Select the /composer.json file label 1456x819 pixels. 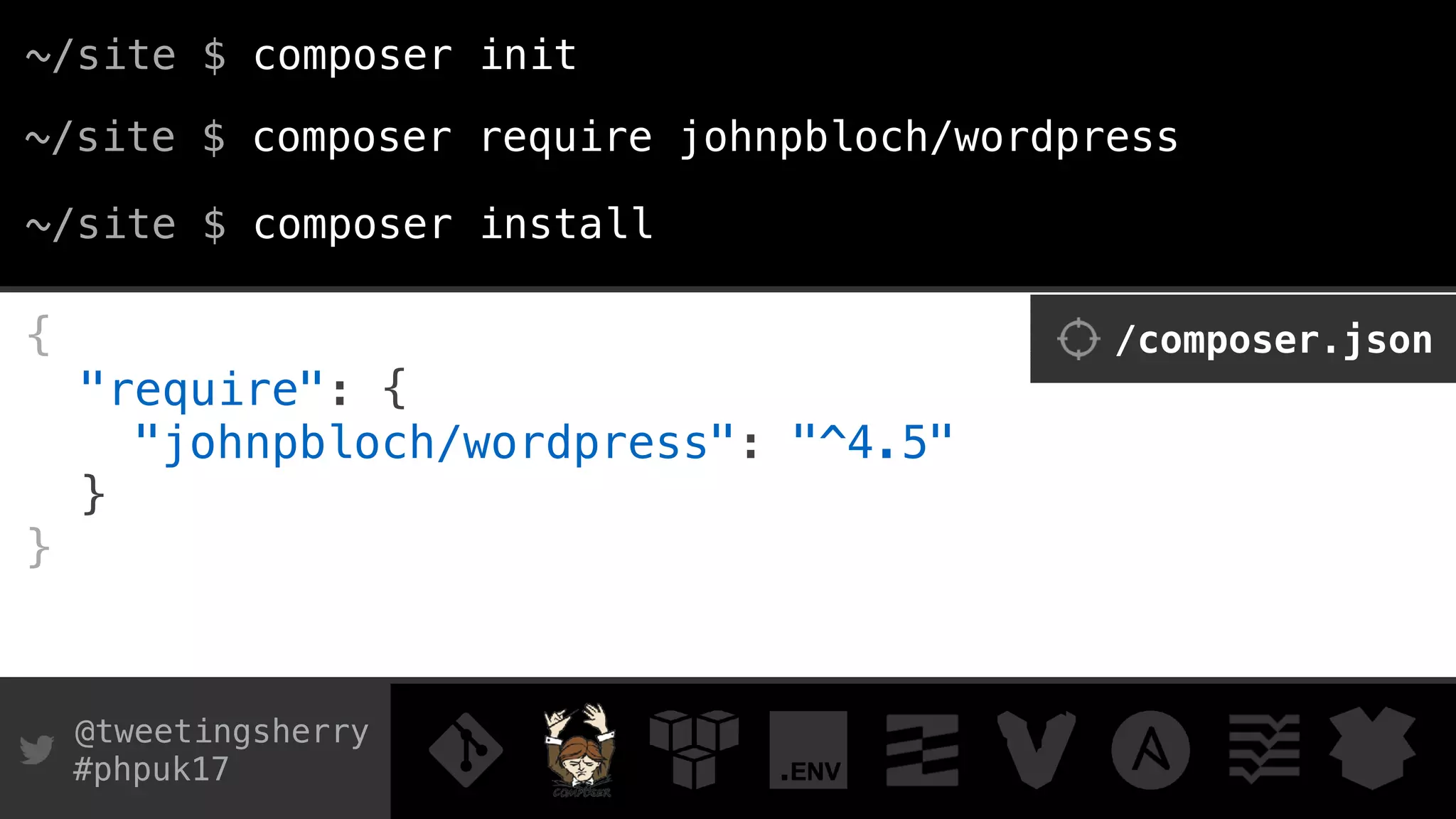1273,340
